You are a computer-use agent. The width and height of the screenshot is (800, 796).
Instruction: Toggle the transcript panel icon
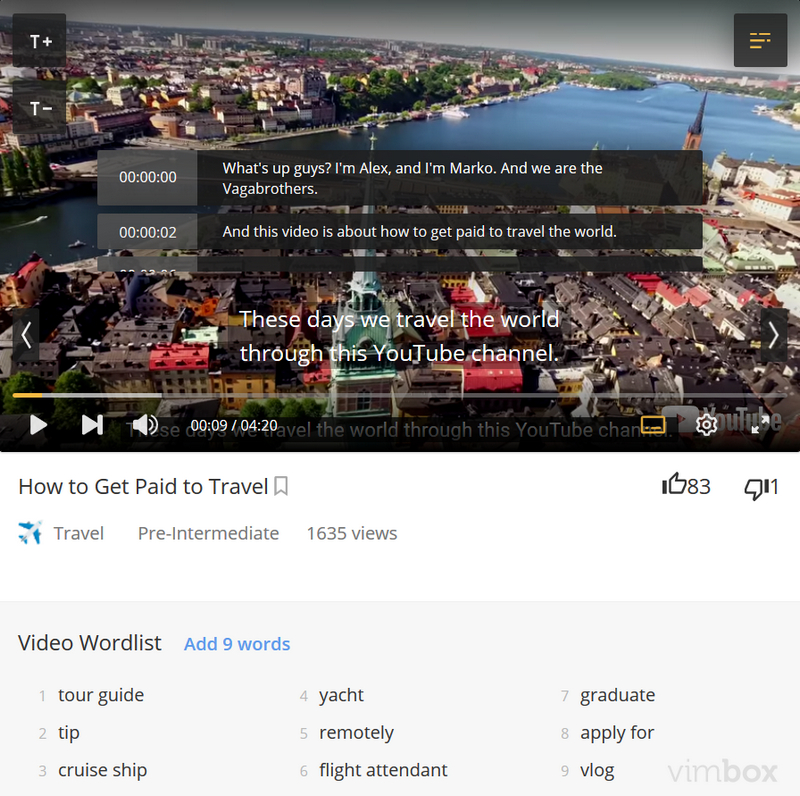tap(760, 41)
